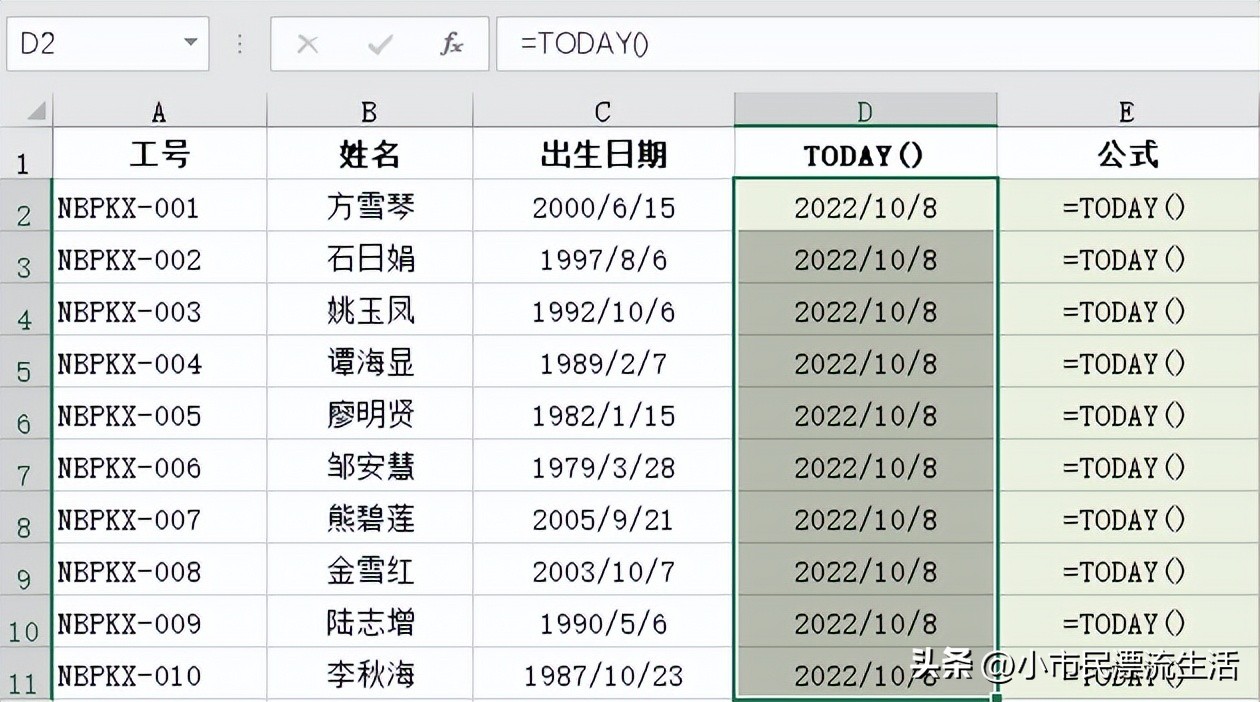Screen dimensions: 1260x702
Task: Click birth date cell 1989/2/7
Action: click(603, 363)
